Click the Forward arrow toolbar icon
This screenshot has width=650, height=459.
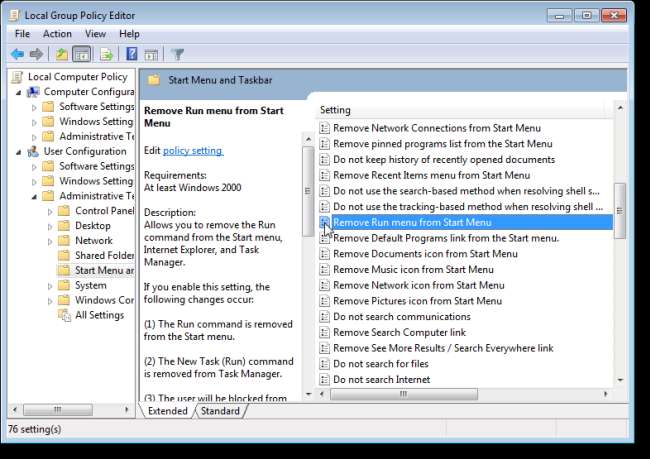click(x=36, y=54)
